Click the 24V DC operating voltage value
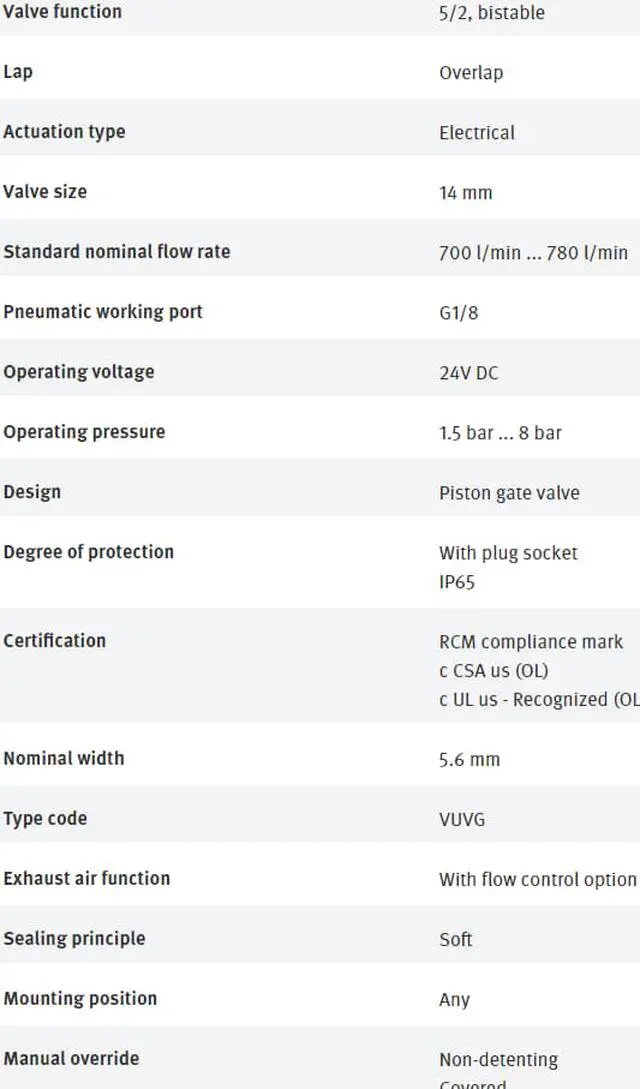Screen dimensions: 640x1089 pos(469,373)
